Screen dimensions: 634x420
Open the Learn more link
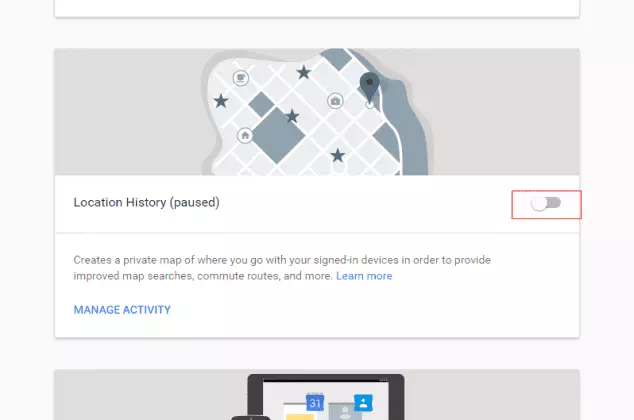pyautogui.click(x=364, y=276)
